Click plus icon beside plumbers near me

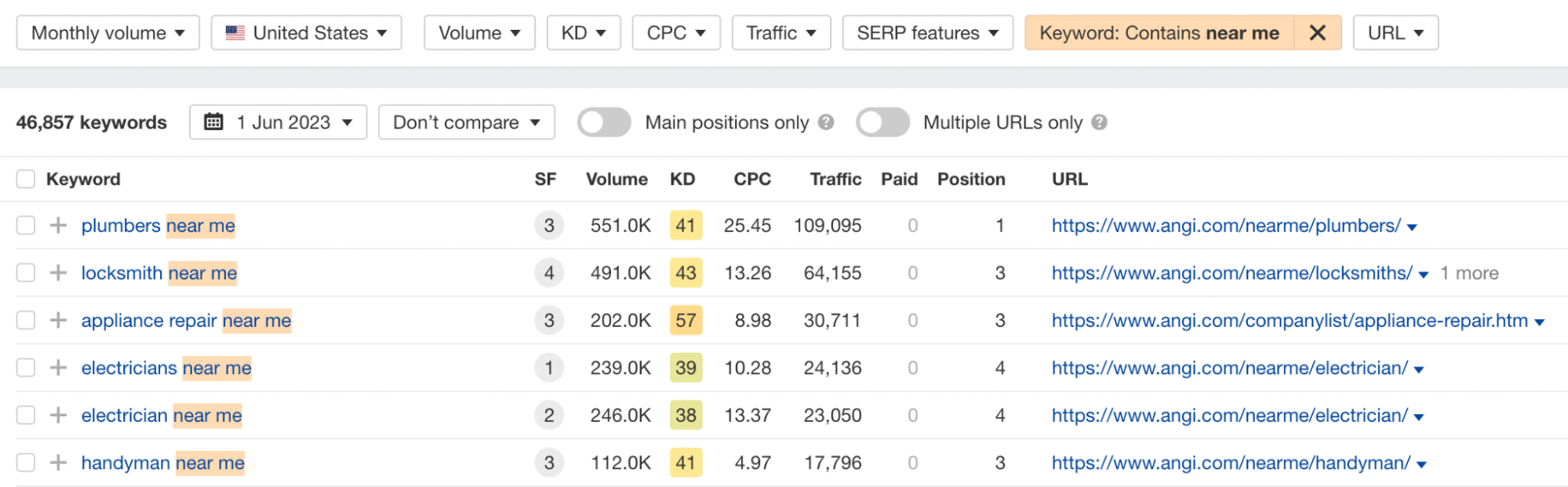coord(58,226)
